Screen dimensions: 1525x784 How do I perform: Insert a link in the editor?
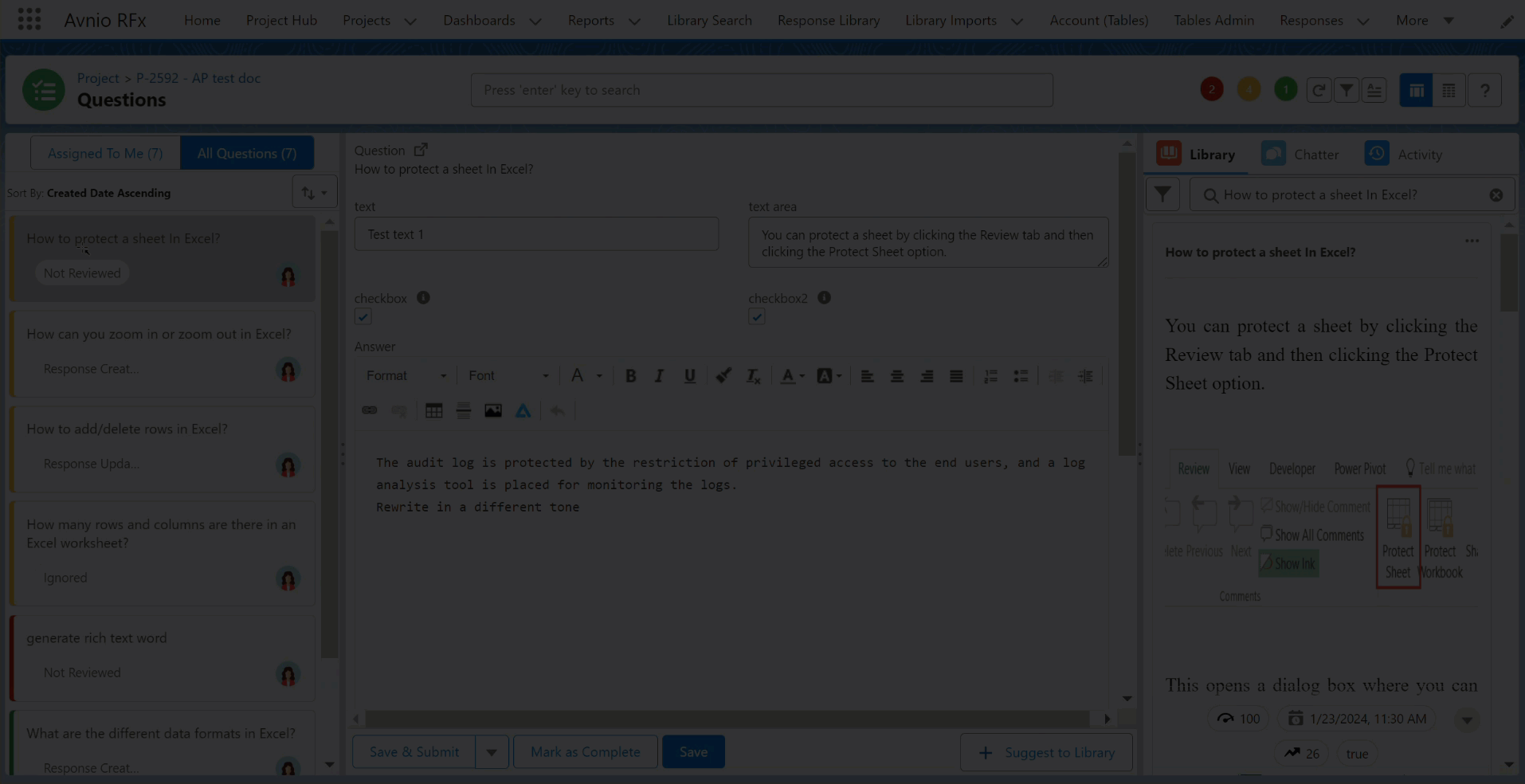[x=369, y=410]
